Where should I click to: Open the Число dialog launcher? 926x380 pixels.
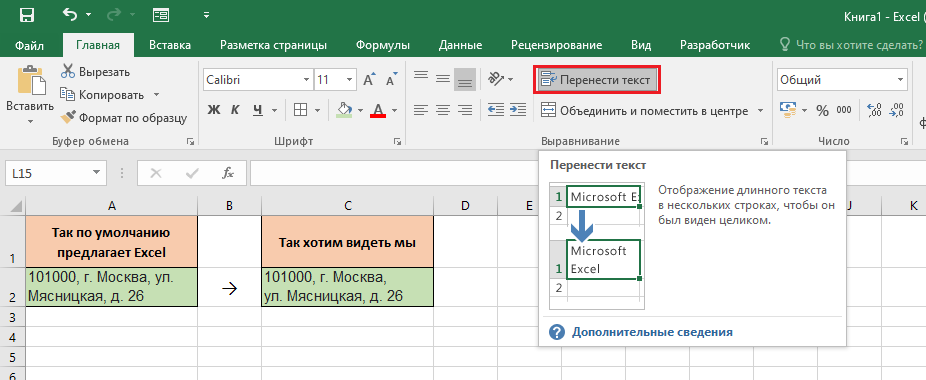coord(905,142)
